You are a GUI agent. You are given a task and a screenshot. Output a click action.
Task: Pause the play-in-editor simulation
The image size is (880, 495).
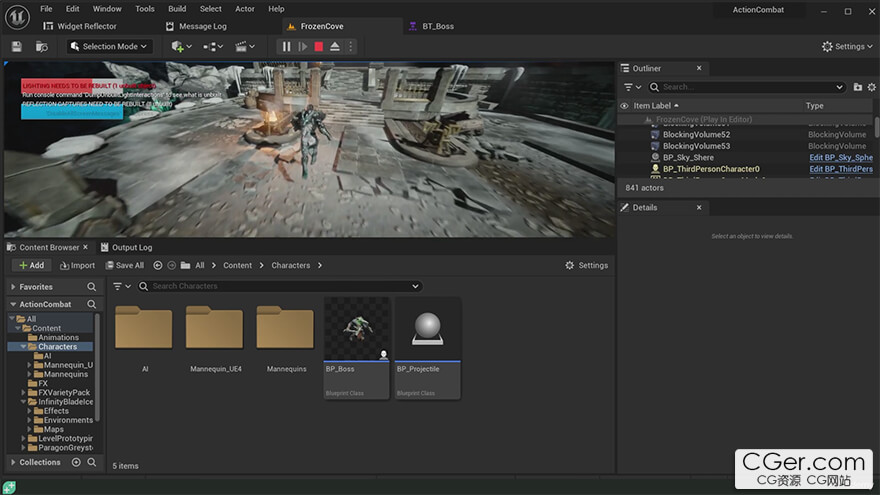pyautogui.click(x=287, y=46)
